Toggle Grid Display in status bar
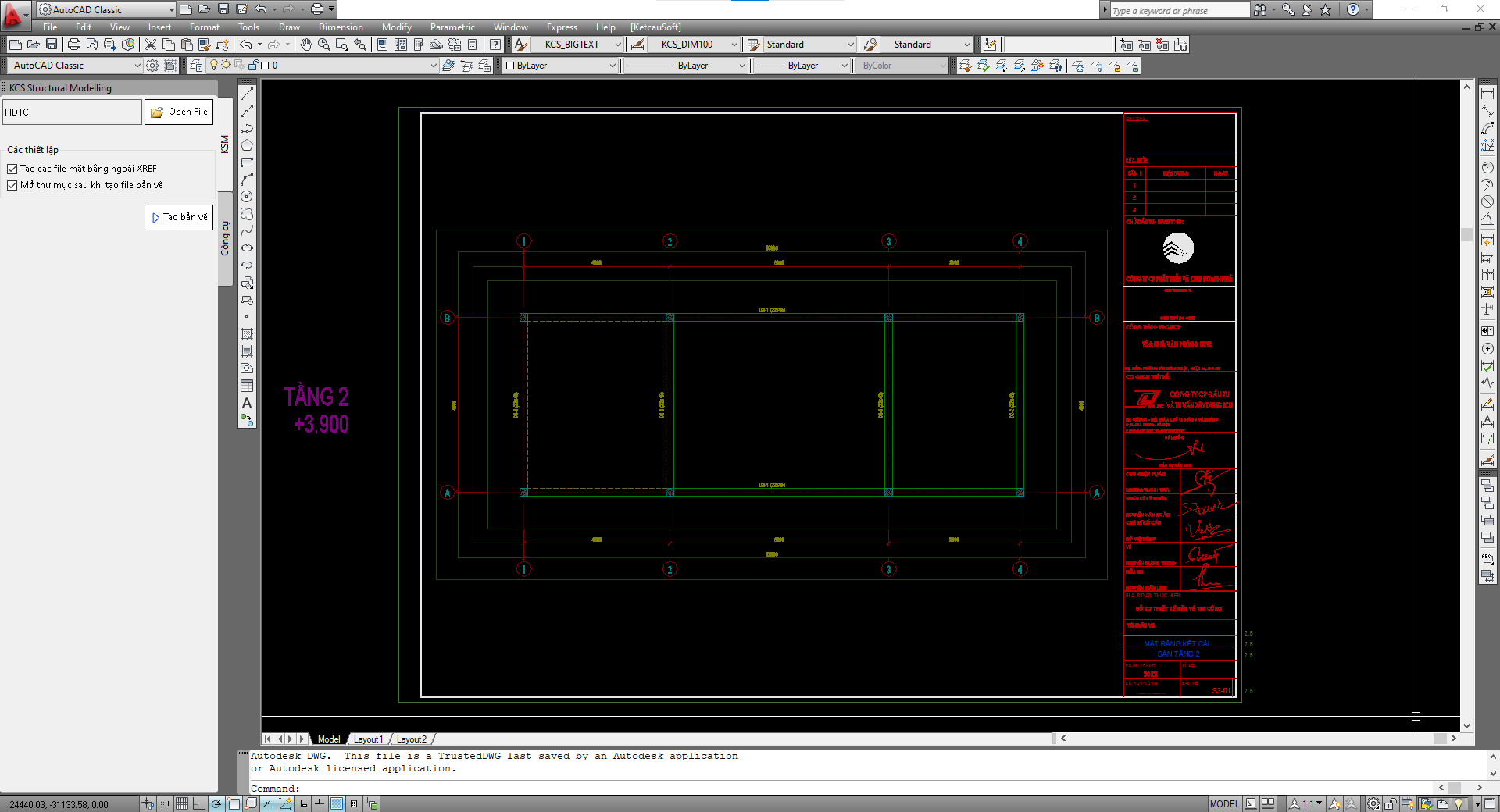Viewport: 1500px width, 812px height. pyautogui.click(x=182, y=803)
